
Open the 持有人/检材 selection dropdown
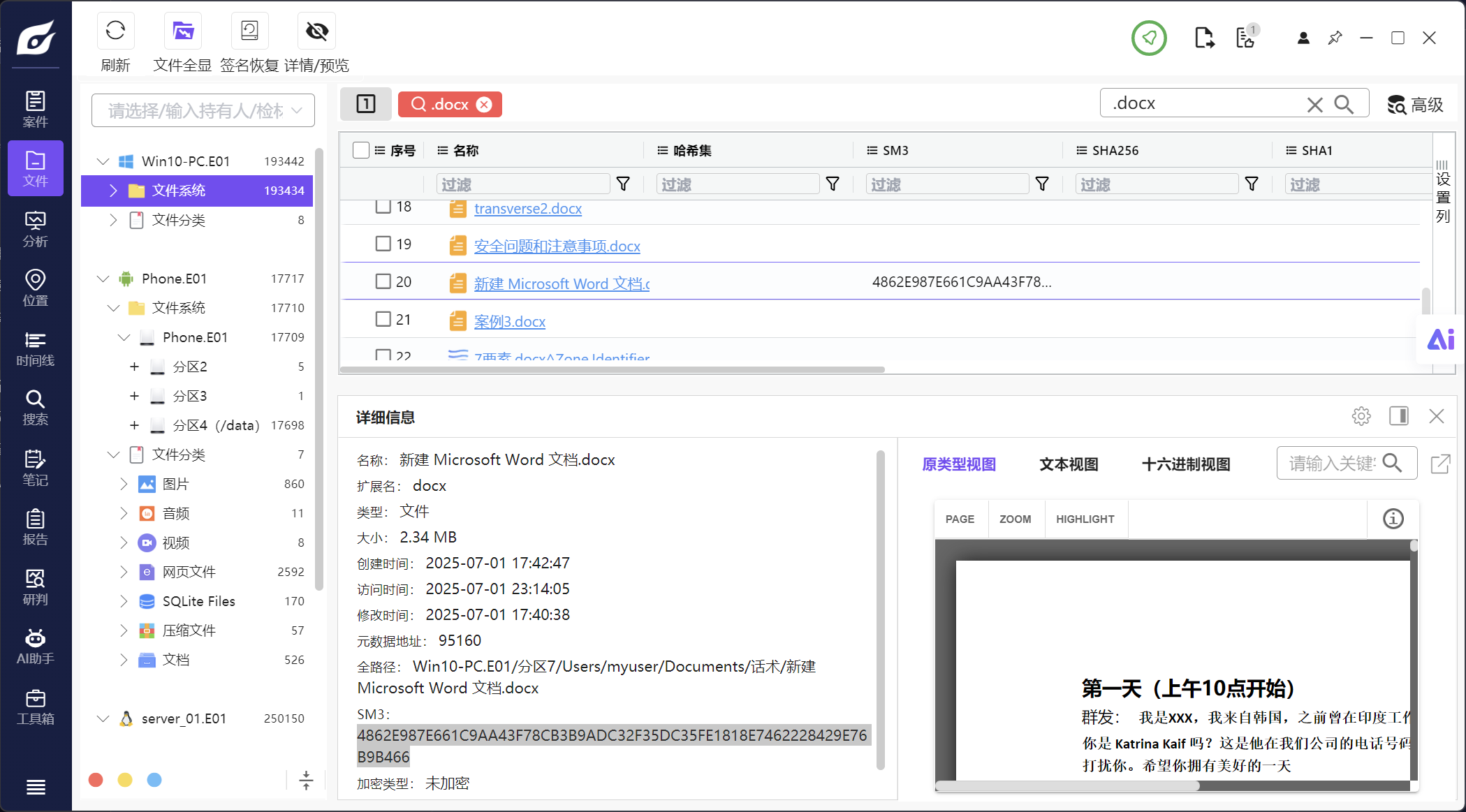click(x=203, y=110)
